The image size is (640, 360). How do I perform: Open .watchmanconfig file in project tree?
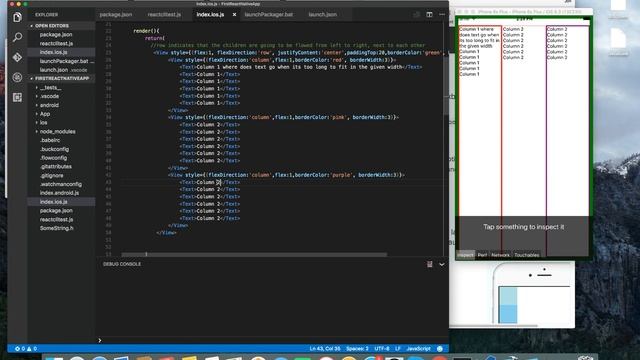[61, 184]
